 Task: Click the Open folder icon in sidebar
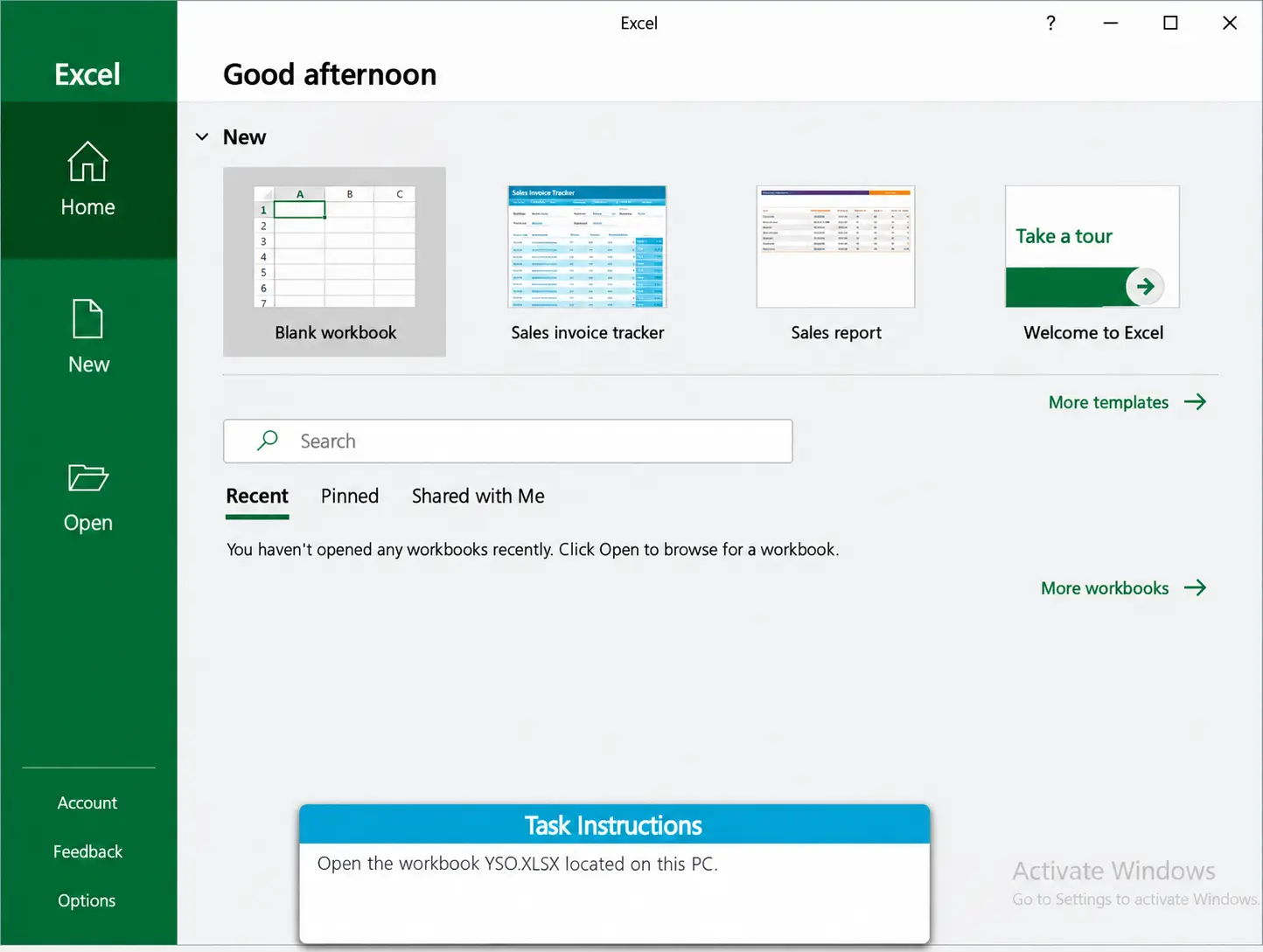[x=88, y=478]
